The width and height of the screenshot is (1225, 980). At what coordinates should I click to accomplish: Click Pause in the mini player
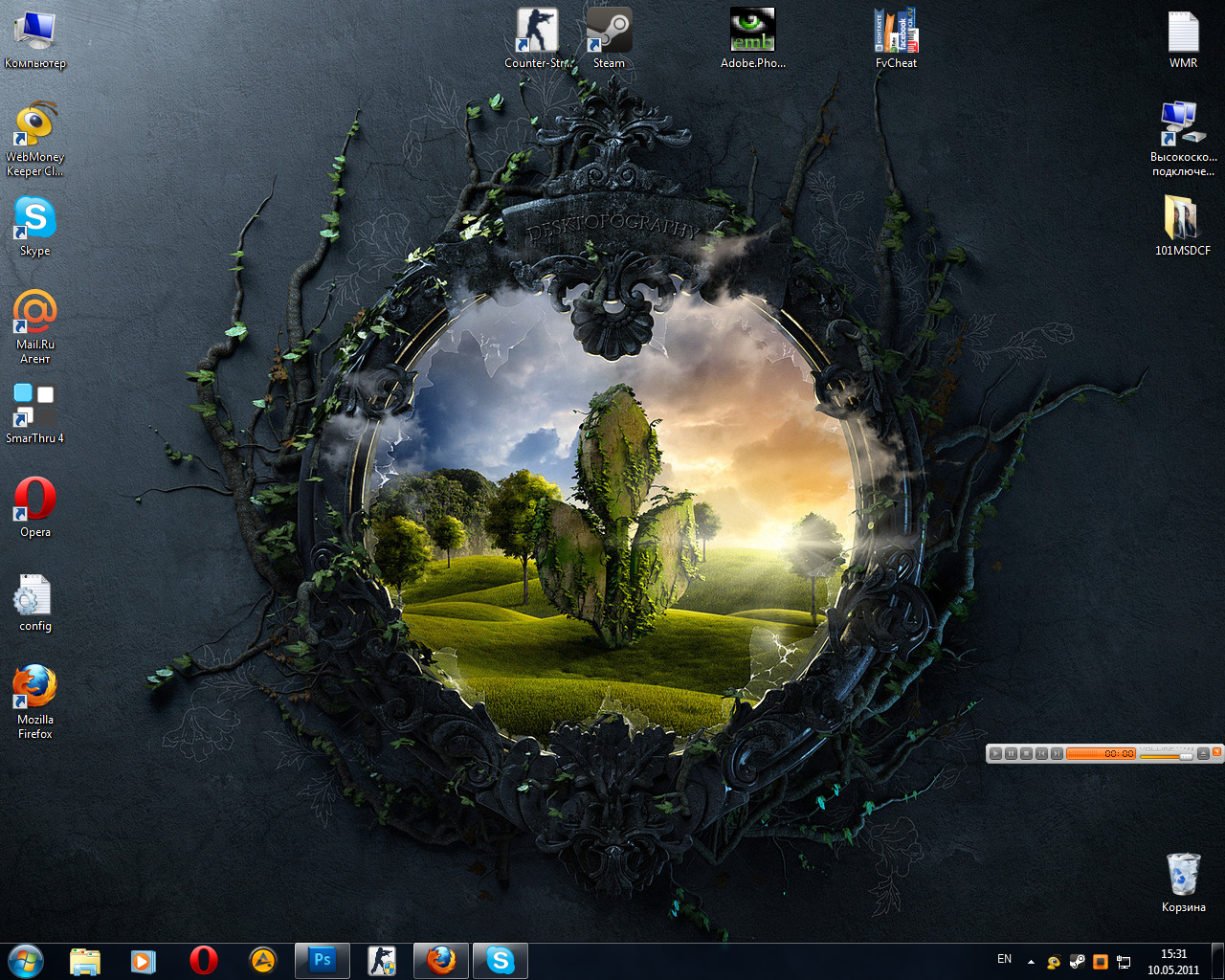click(x=1011, y=753)
